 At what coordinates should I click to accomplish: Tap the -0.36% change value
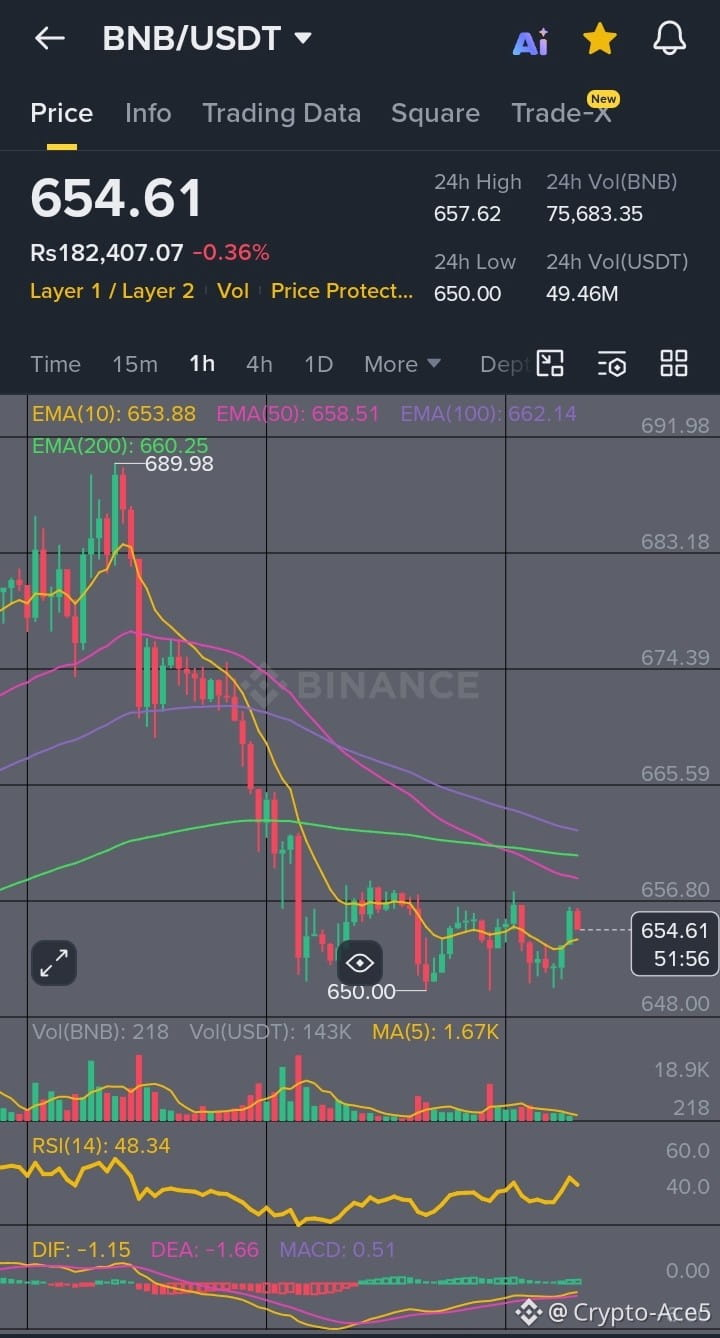tap(231, 252)
